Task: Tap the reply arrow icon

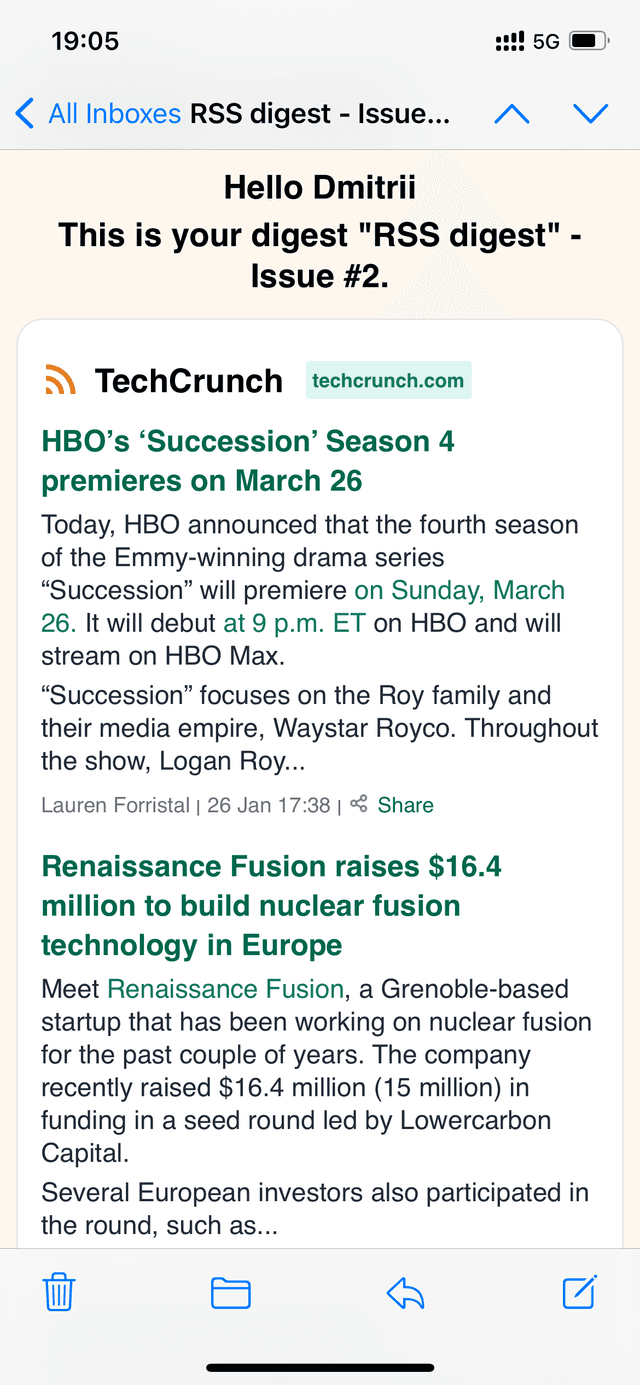Action: coord(405,1294)
